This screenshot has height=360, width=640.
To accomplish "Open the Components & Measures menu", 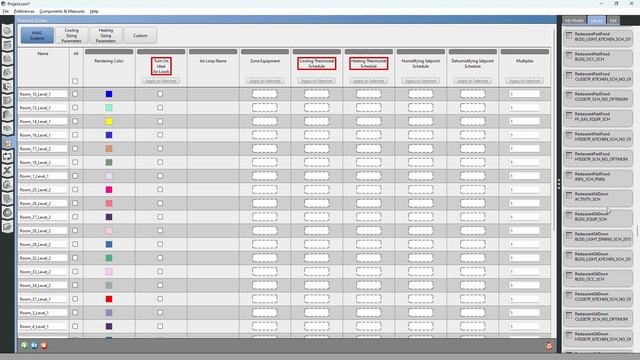I will (x=62, y=11).
